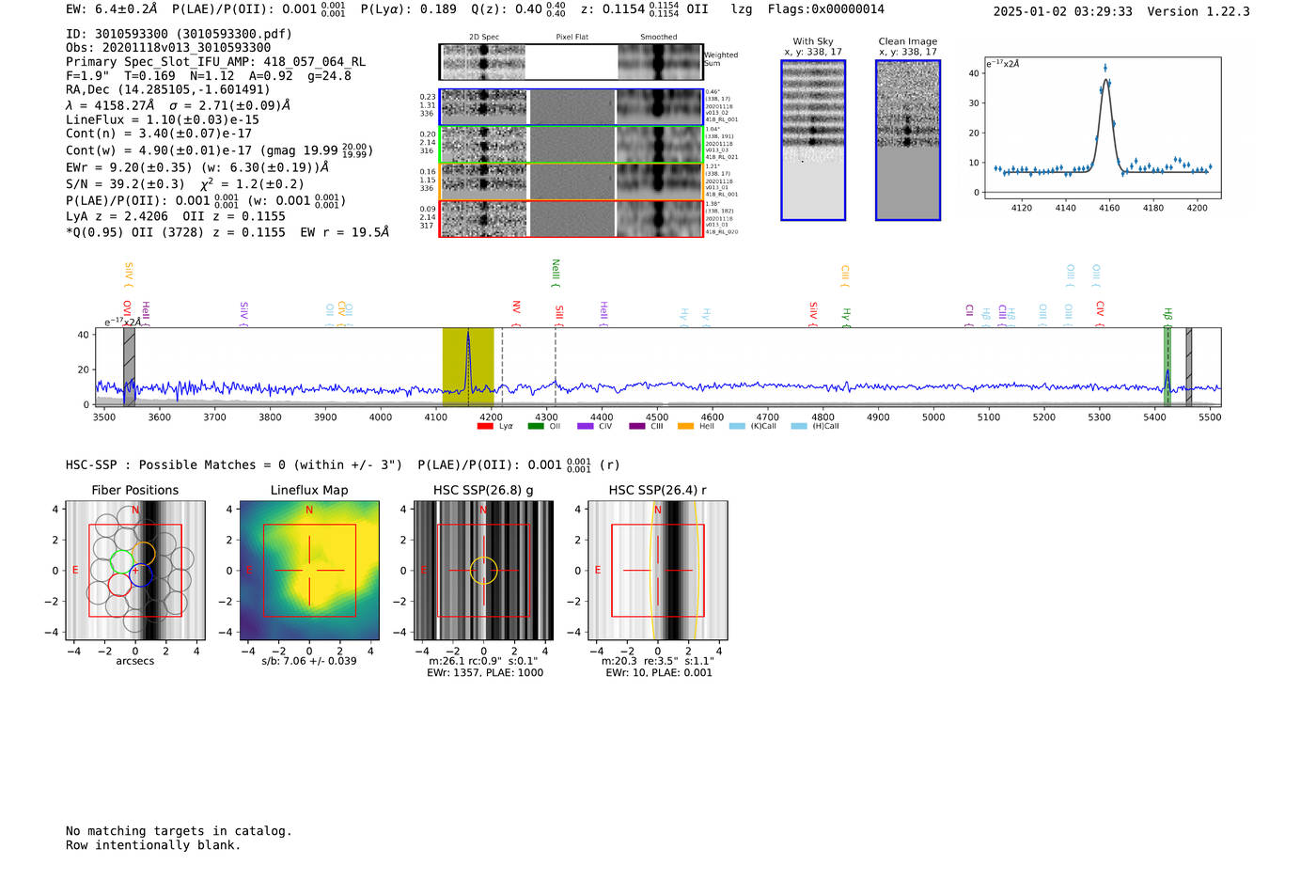Click the orange HeII legend swatch
The width and height of the screenshot is (1316, 896).
686,426
